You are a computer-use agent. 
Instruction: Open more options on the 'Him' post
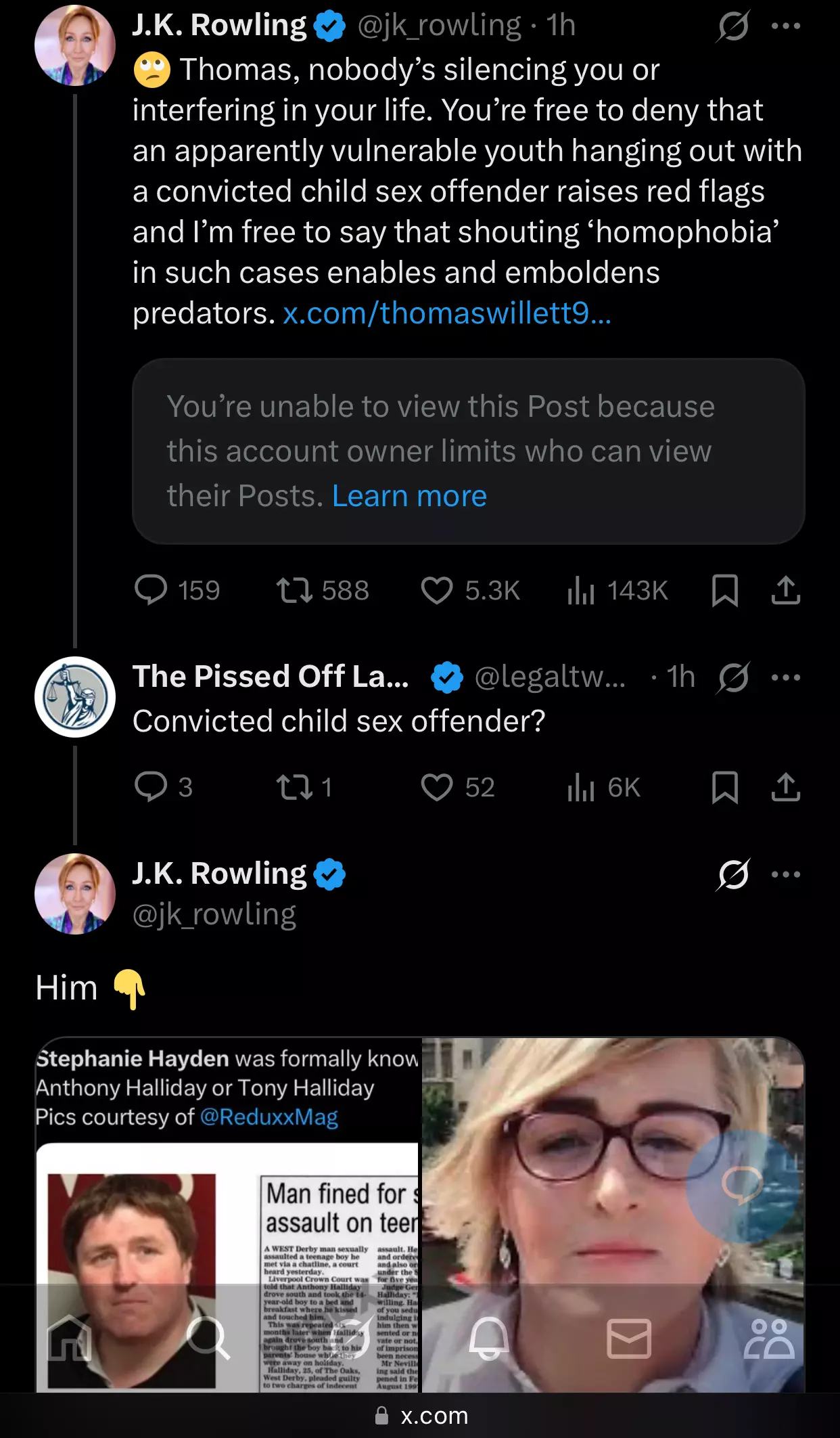[x=786, y=874]
